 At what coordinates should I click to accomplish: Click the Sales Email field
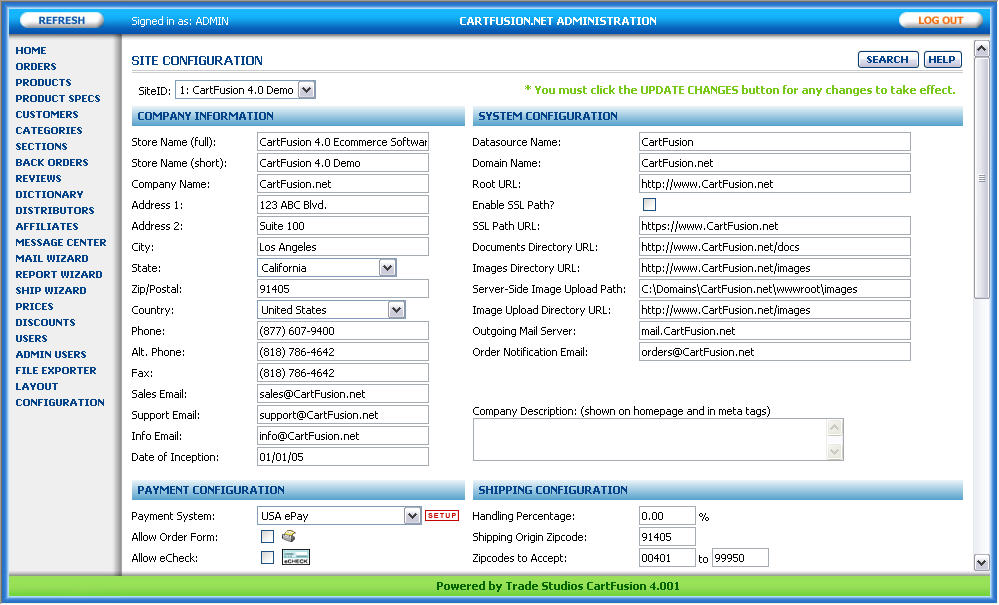click(x=343, y=394)
